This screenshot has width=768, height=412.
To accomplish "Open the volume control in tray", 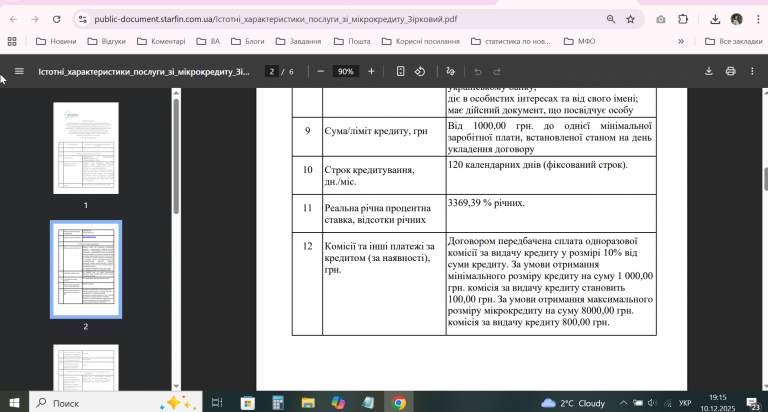I will tap(652, 403).
